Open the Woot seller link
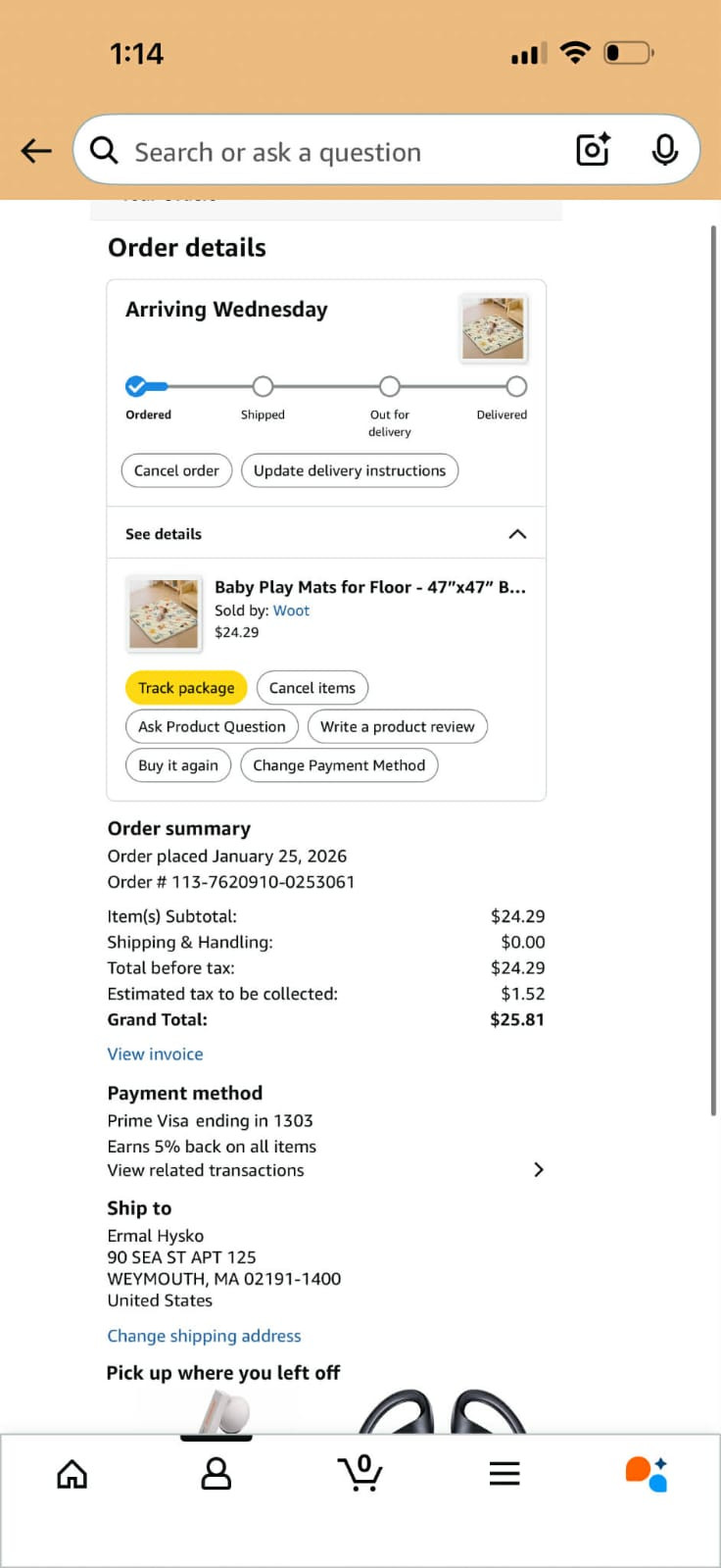 pos(291,611)
